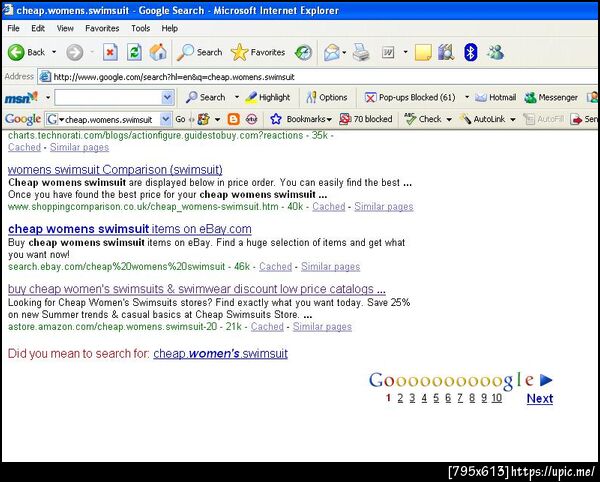Screen dimensions: 600x482
Task: Expand the MSN search box dropdown
Action: 167,97
